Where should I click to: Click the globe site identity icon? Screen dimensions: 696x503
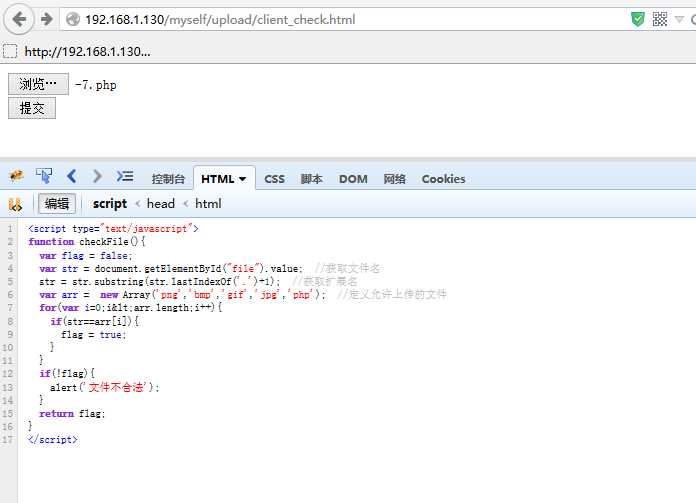click(x=73, y=19)
